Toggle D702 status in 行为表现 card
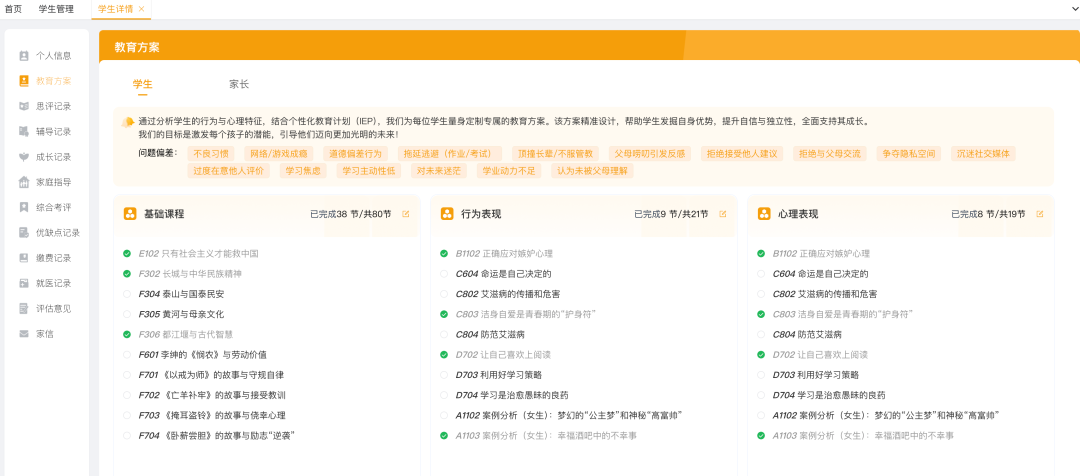The height and width of the screenshot is (476, 1080). pyautogui.click(x=444, y=355)
